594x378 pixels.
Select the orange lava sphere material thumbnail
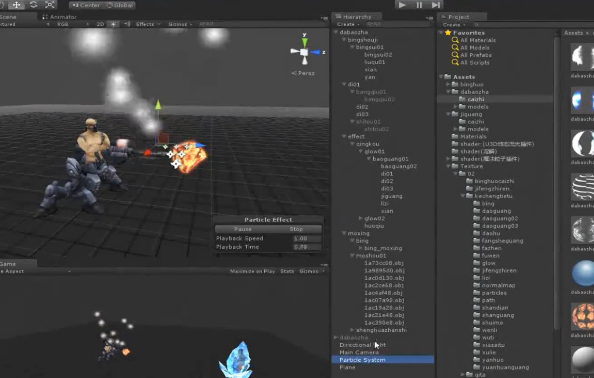[583, 317]
